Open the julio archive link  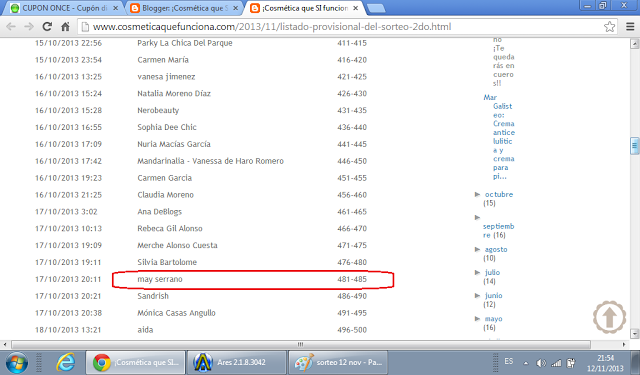click(x=492, y=272)
